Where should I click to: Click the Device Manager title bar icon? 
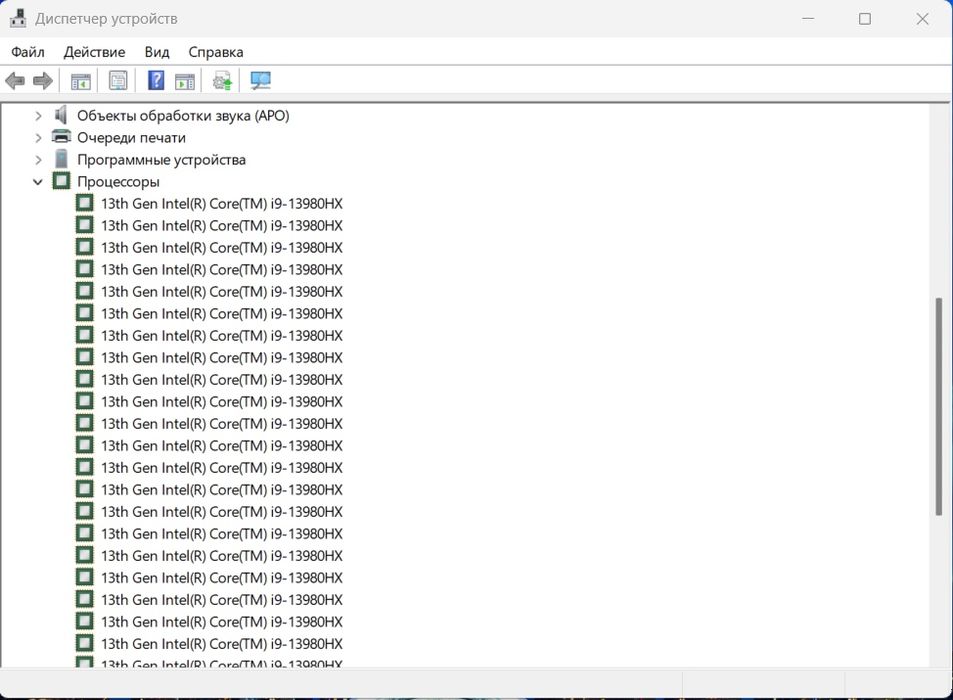coord(18,18)
